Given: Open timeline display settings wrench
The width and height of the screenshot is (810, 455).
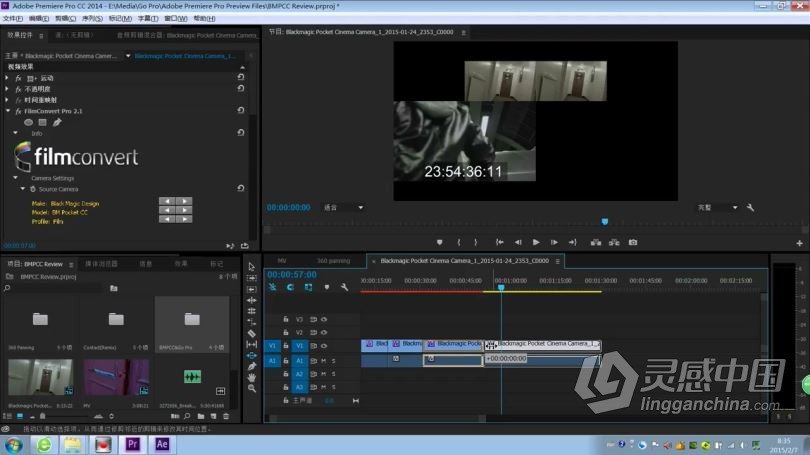Looking at the screenshot, I should tap(344, 287).
